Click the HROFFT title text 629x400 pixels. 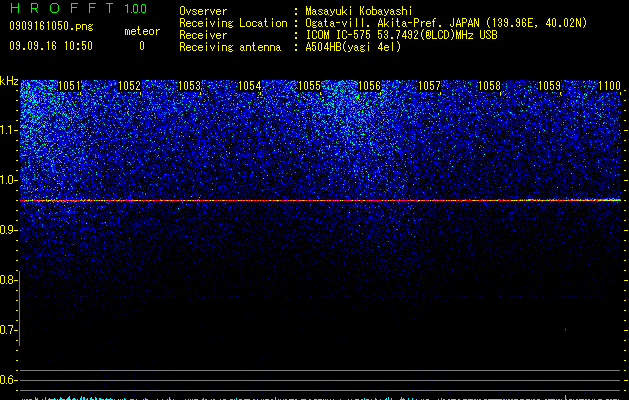[x=62, y=8]
